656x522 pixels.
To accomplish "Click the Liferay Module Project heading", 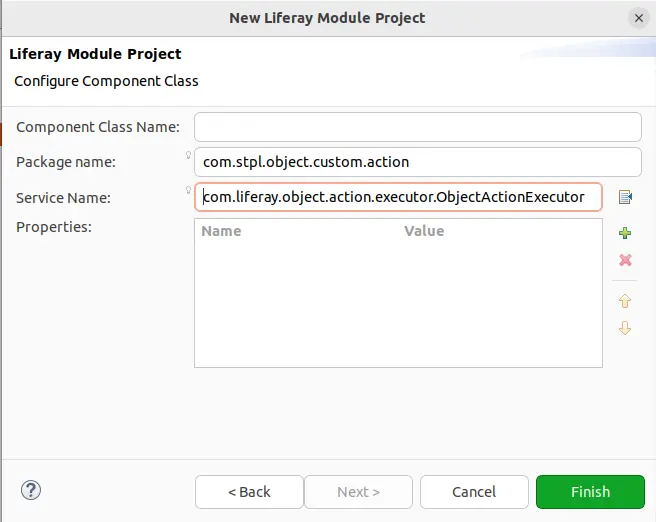I will pyautogui.click(x=95, y=54).
